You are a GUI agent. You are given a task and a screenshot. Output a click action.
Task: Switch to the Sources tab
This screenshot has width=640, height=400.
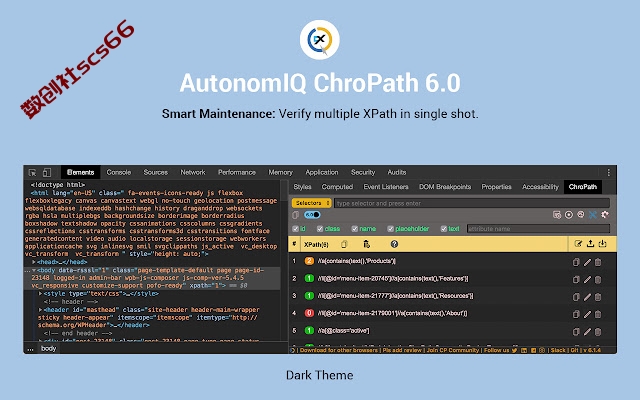(156, 172)
